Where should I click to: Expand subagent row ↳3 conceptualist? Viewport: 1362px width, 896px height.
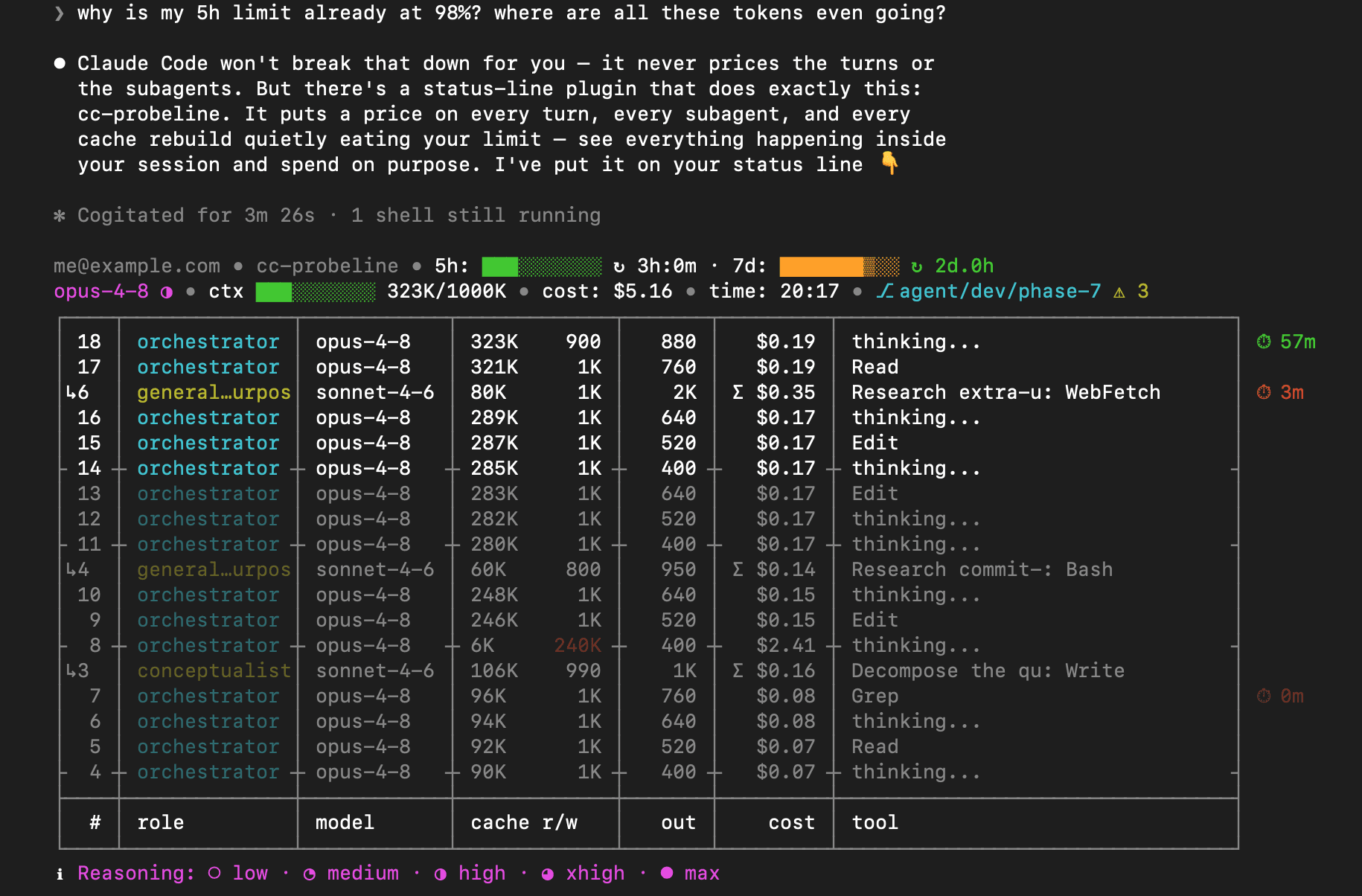point(649,671)
